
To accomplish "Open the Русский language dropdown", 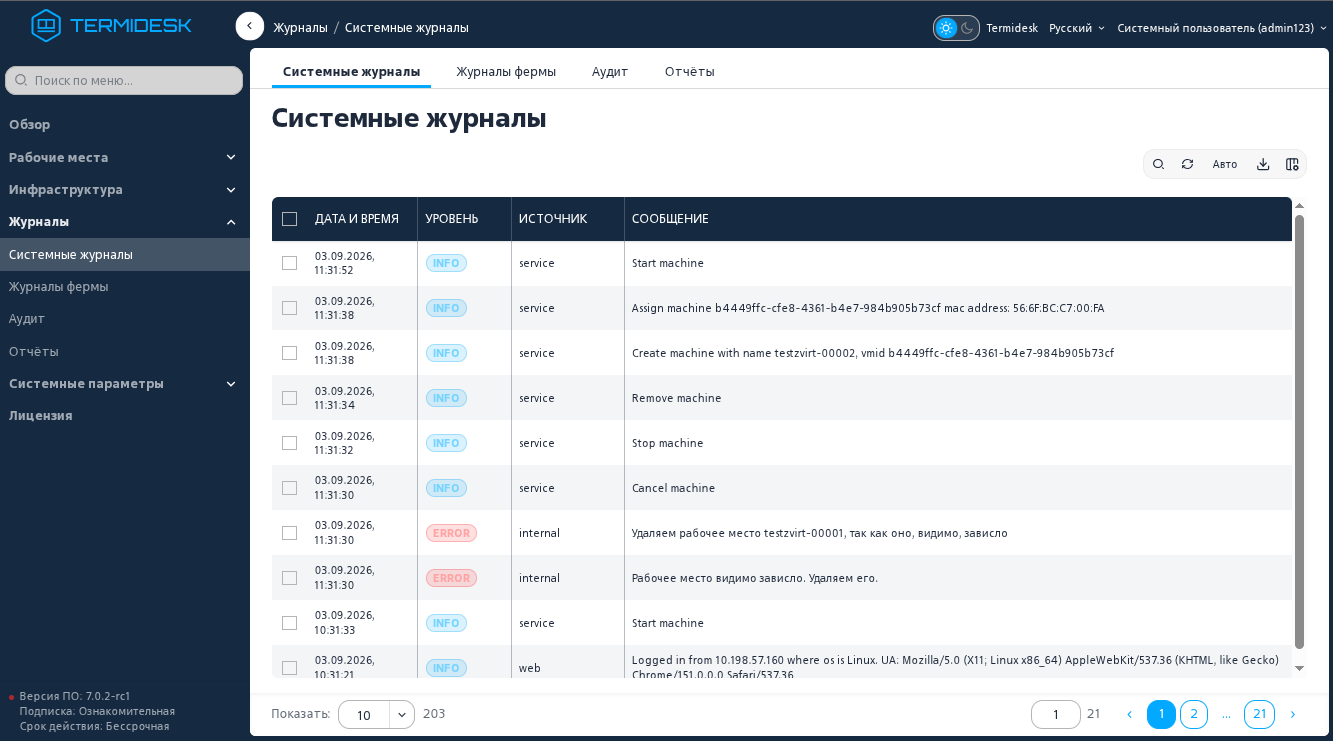I will tap(1077, 28).
